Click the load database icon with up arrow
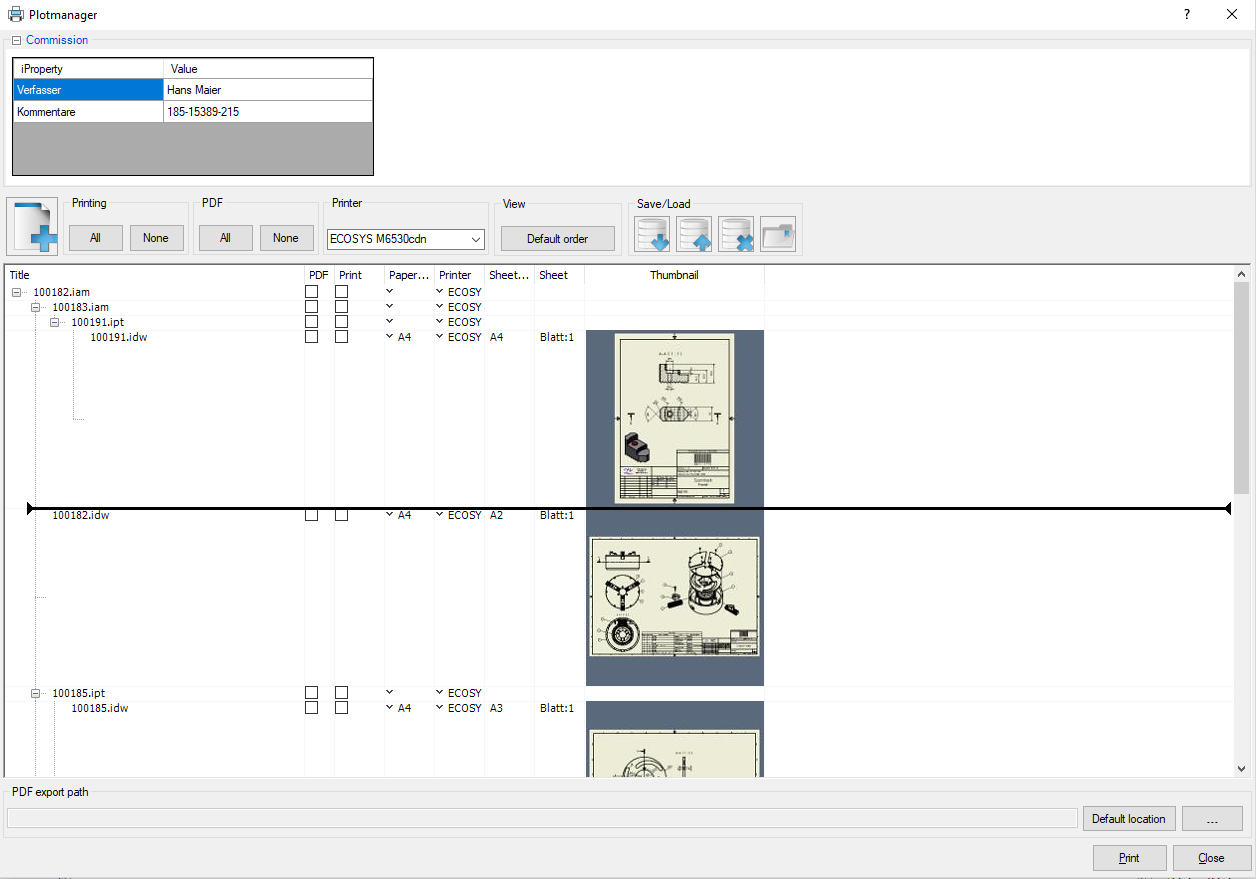This screenshot has width=1256, height=879. coord(693,236)
